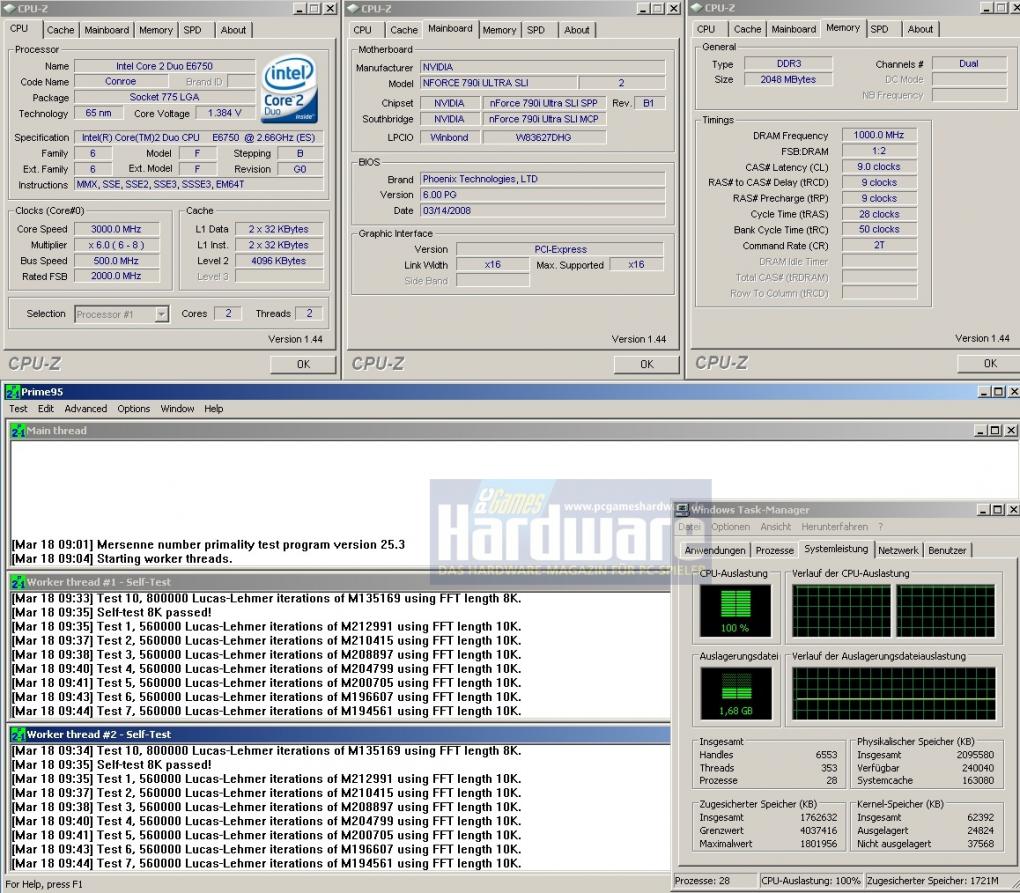Viewport: 1020px width, 893px height.
Task: Switch to Benutzer tab in Task-Manager
Action: pyautogui.click(x=946, y=550)
